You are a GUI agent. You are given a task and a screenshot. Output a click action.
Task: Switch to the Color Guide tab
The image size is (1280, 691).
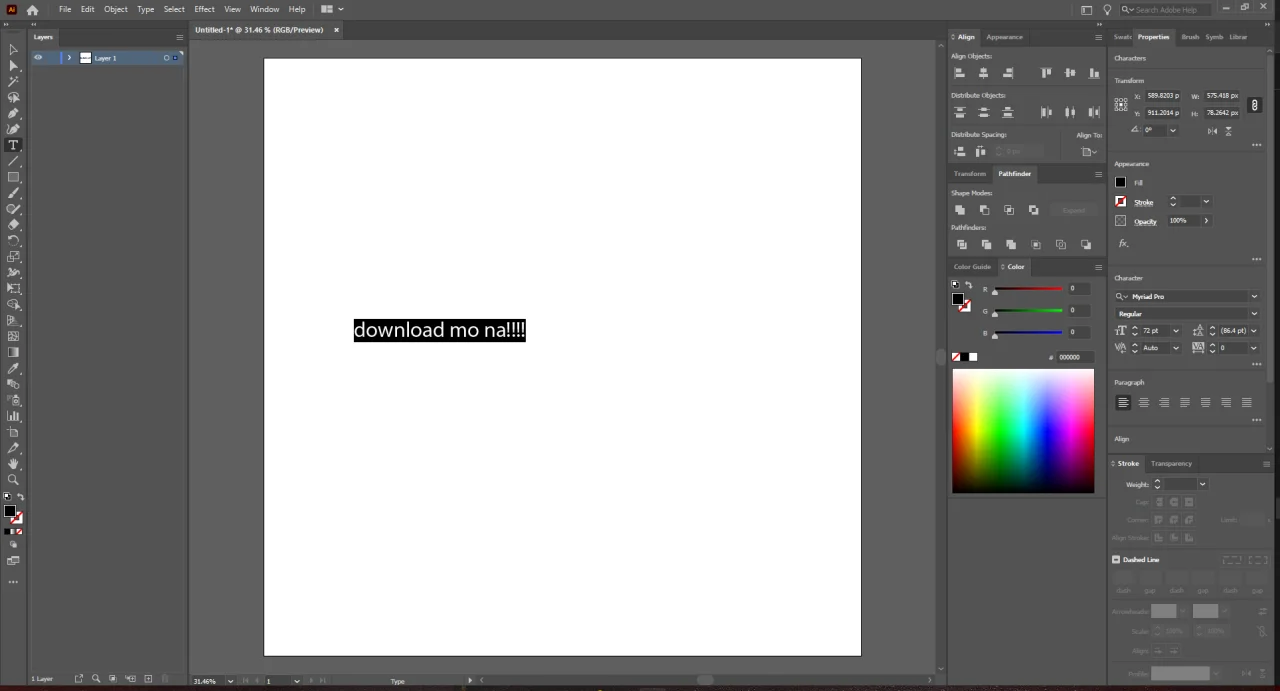(972, 267)
